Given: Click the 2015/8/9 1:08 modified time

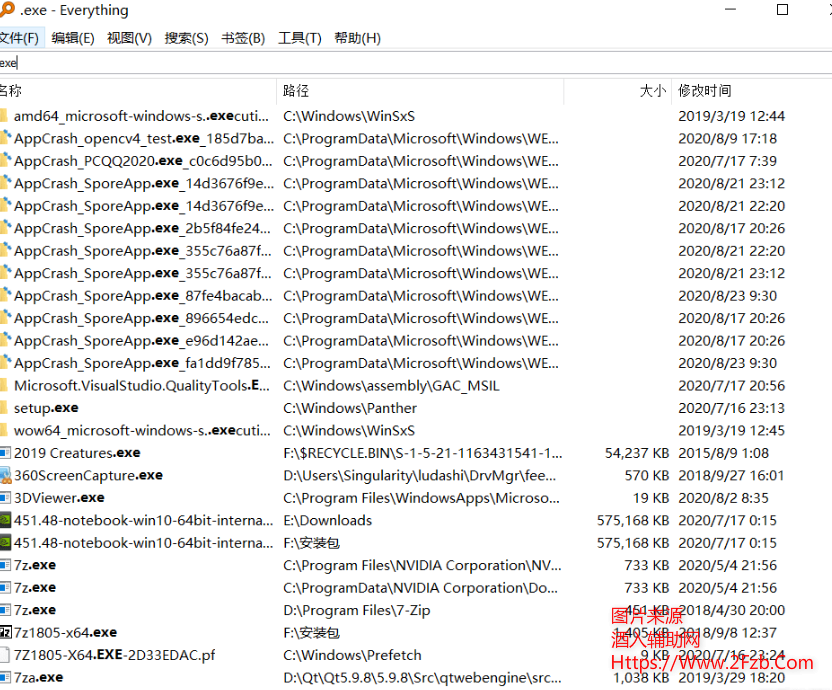Looking at the screenshot, I should [723, 453].
